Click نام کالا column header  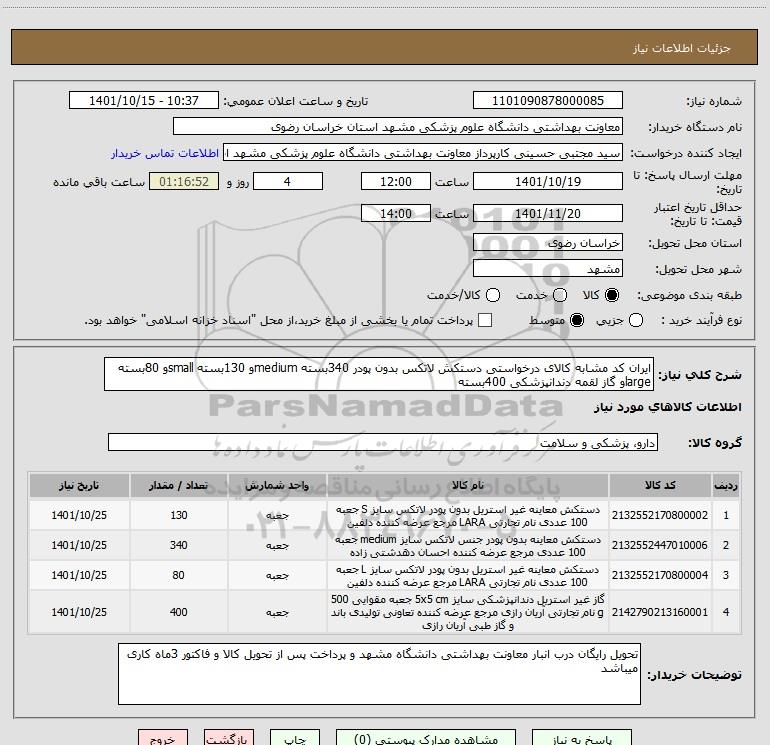click(468, 485)
